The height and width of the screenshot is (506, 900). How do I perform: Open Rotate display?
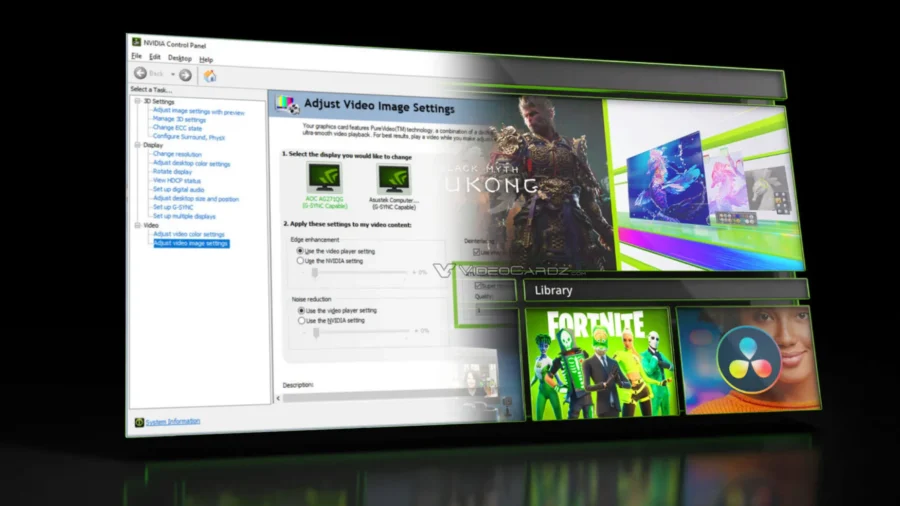(x=172, y=172)
